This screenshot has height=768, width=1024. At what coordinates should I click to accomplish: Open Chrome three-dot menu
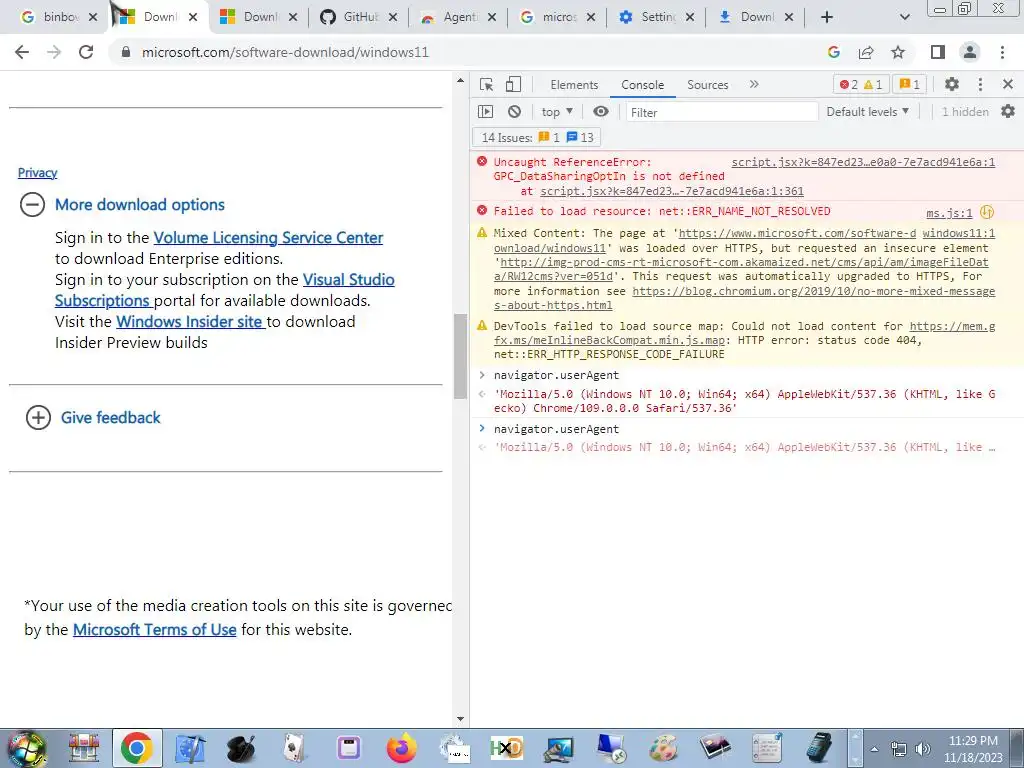1002,52
